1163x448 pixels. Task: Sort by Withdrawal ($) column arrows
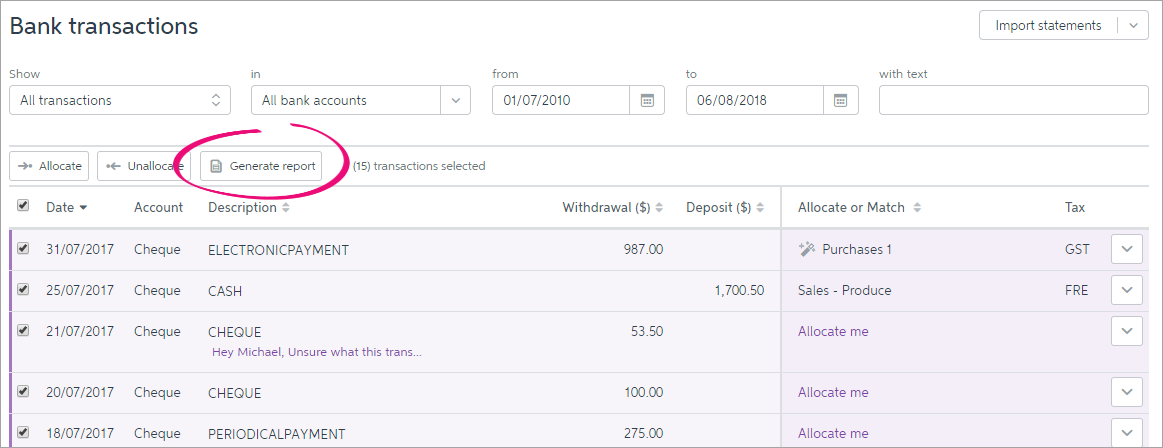pyautogui.click(x=659, y=208)
